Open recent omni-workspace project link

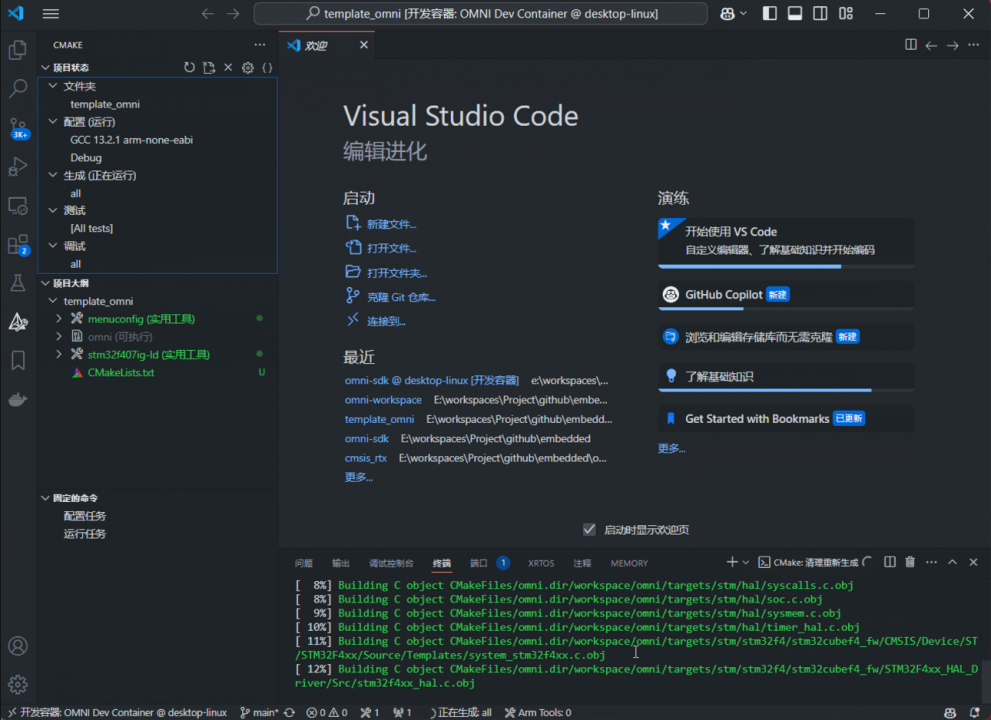pyautogui.click(x=383, y=400)
